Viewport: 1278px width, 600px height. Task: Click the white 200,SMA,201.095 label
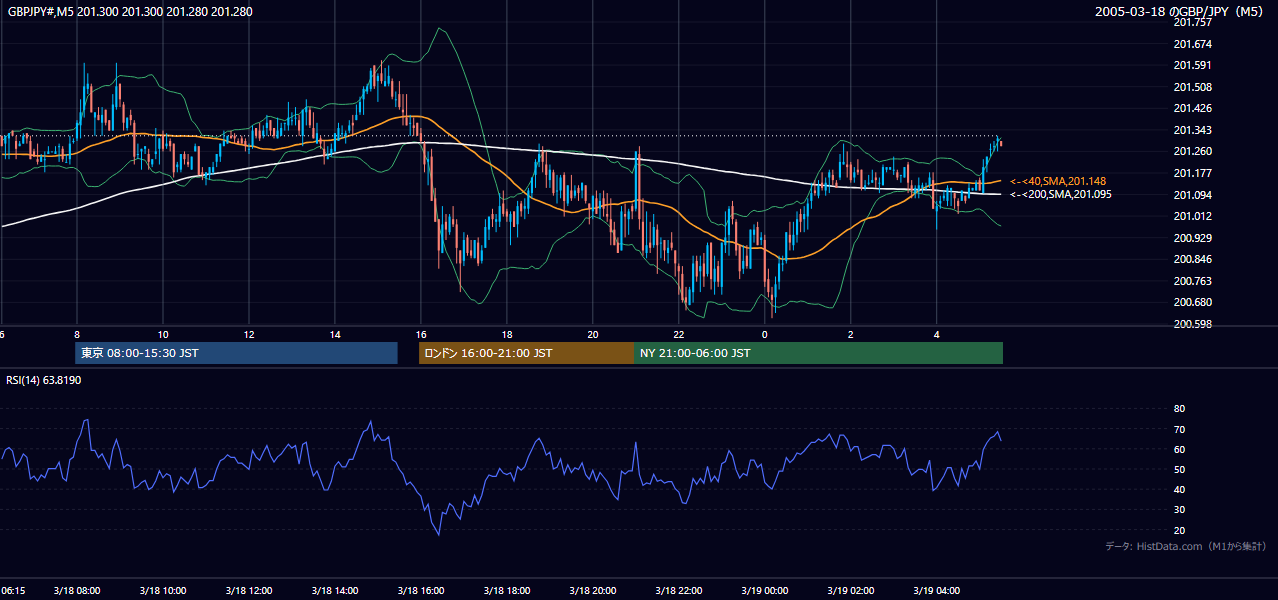click(1061, 194)
